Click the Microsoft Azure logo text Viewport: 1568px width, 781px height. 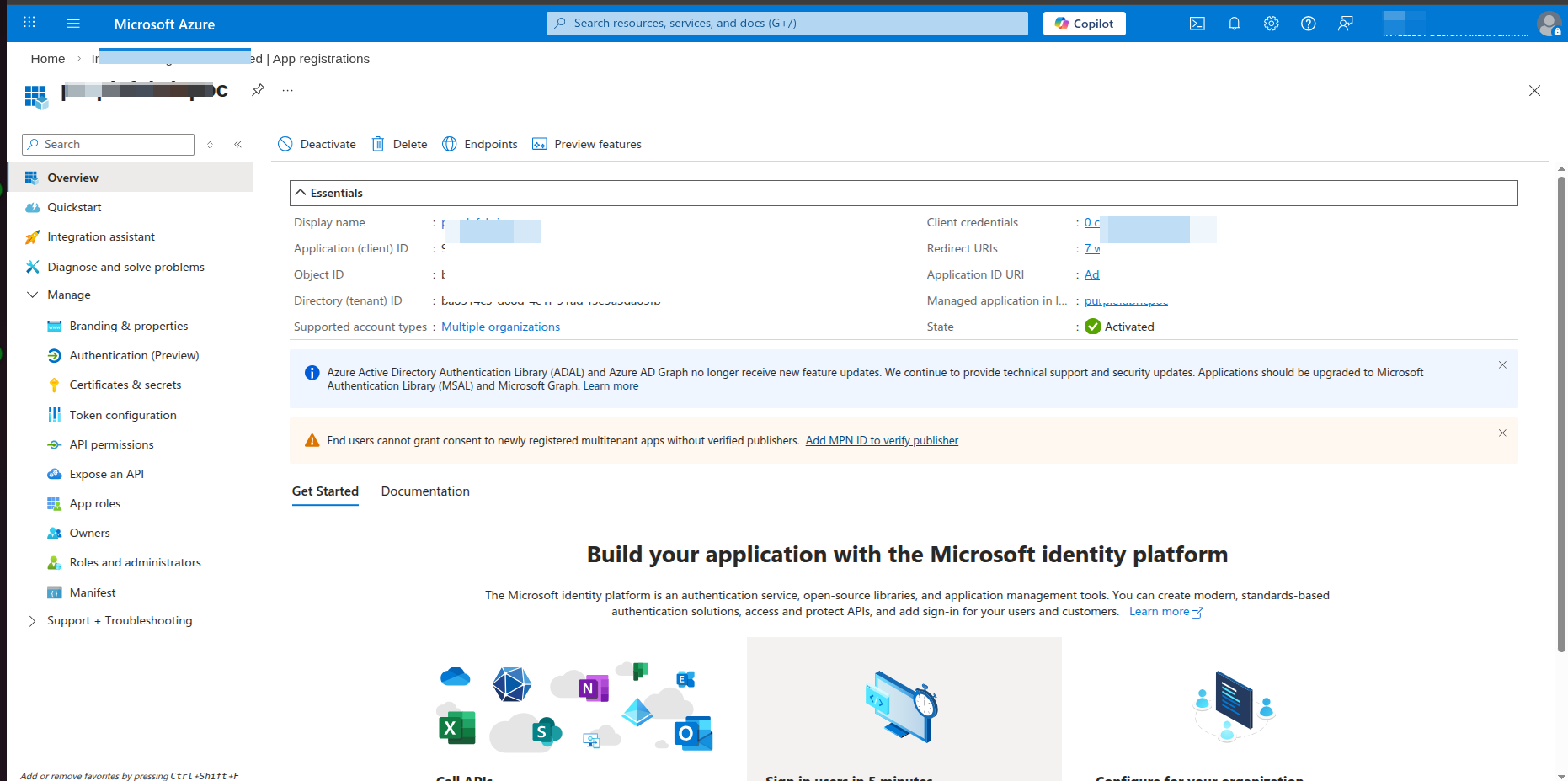click(164, 24)
